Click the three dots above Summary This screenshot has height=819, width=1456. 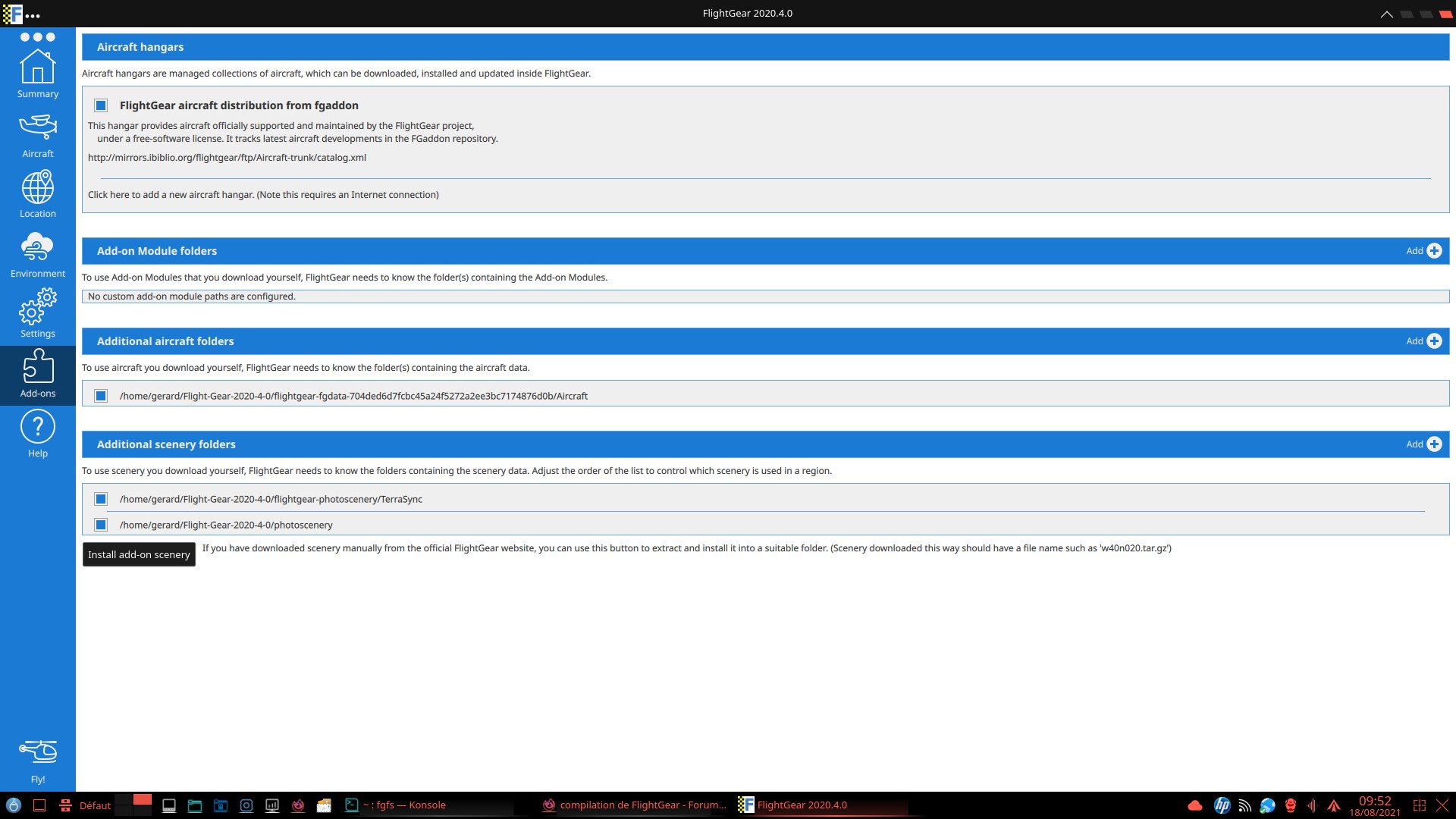pyautogui.click(x=38, y=36)
